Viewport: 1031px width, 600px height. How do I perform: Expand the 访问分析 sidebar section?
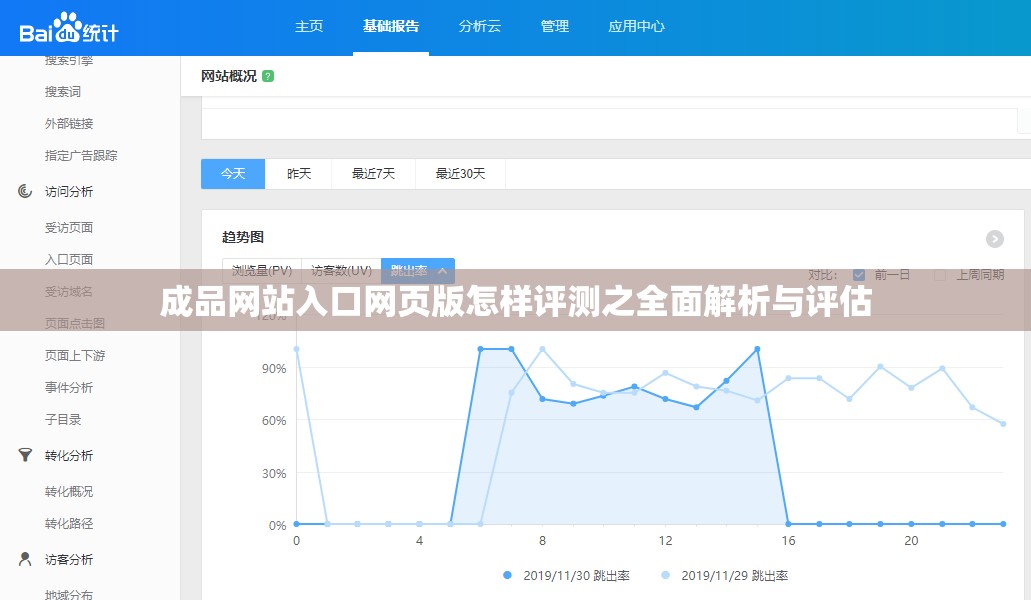pyautogui.click(x=69, y=191)
